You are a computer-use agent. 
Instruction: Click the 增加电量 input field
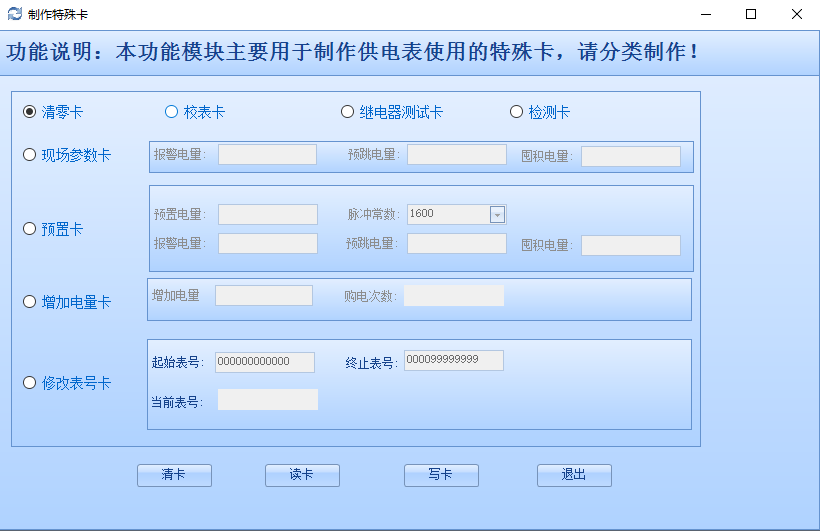tap(264, 295)
